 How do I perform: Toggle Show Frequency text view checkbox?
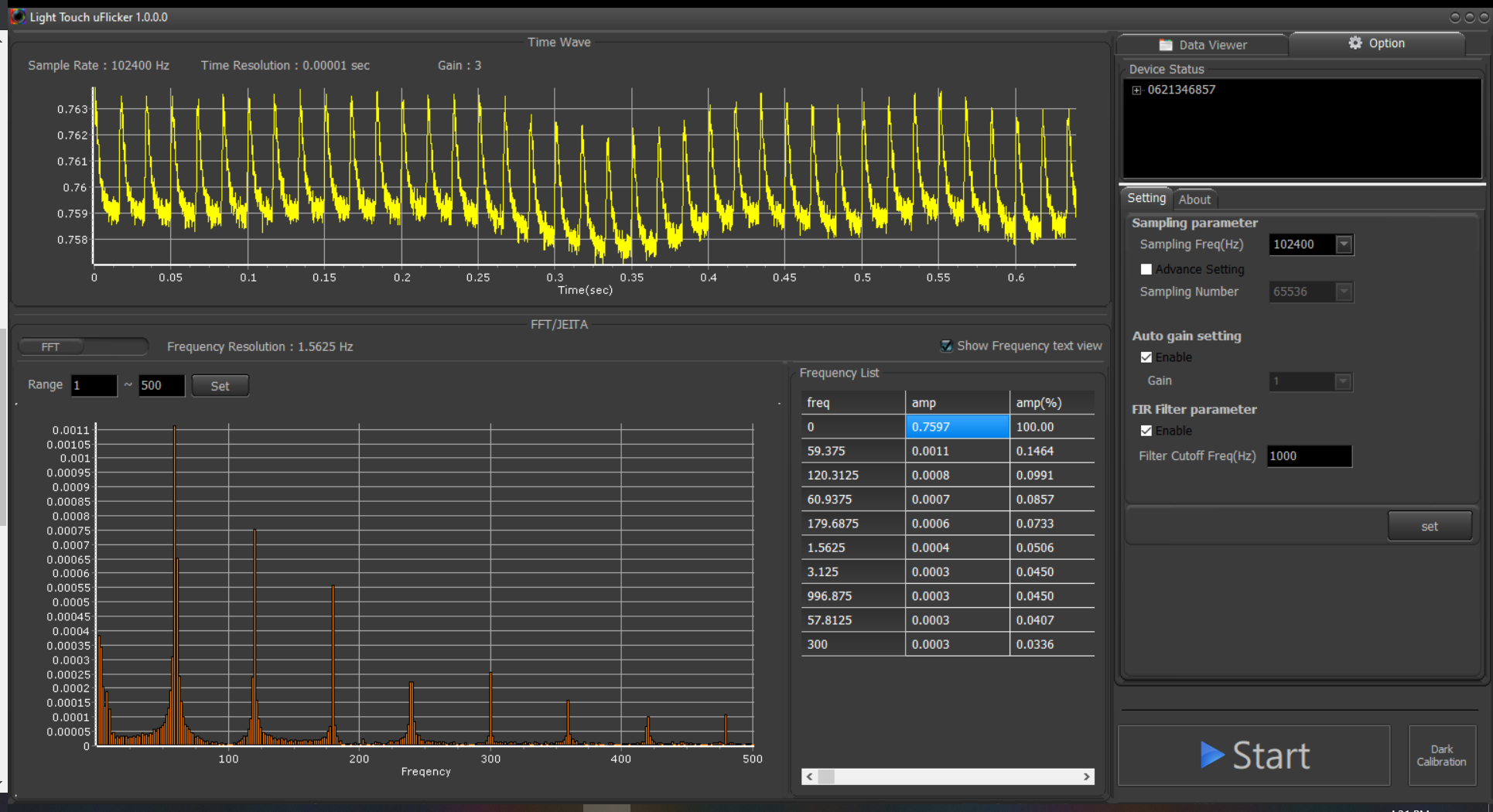click(x=946, y=346)
